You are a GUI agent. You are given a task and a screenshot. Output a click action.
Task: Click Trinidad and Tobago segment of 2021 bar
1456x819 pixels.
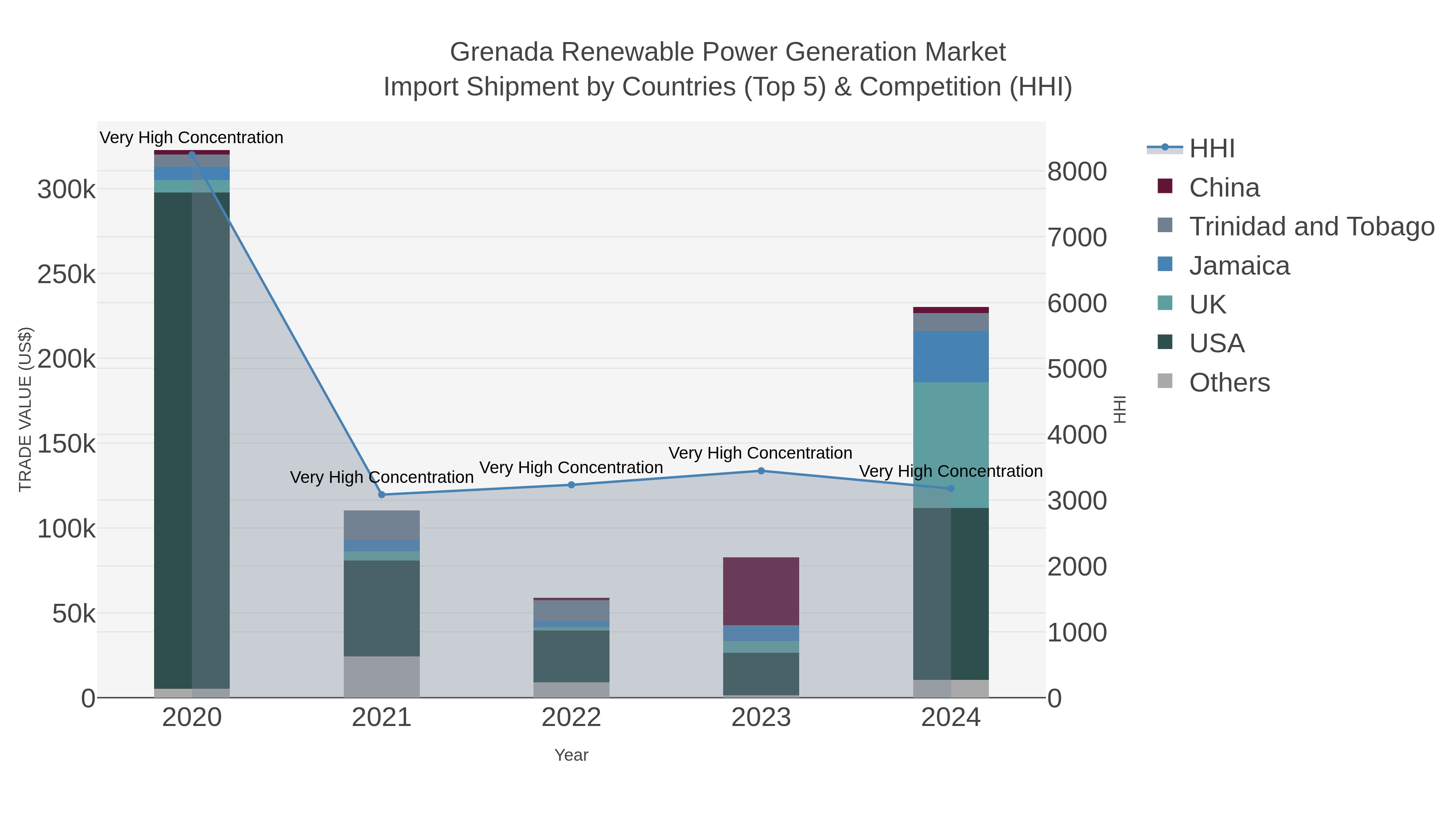click(x=381, y=525)
